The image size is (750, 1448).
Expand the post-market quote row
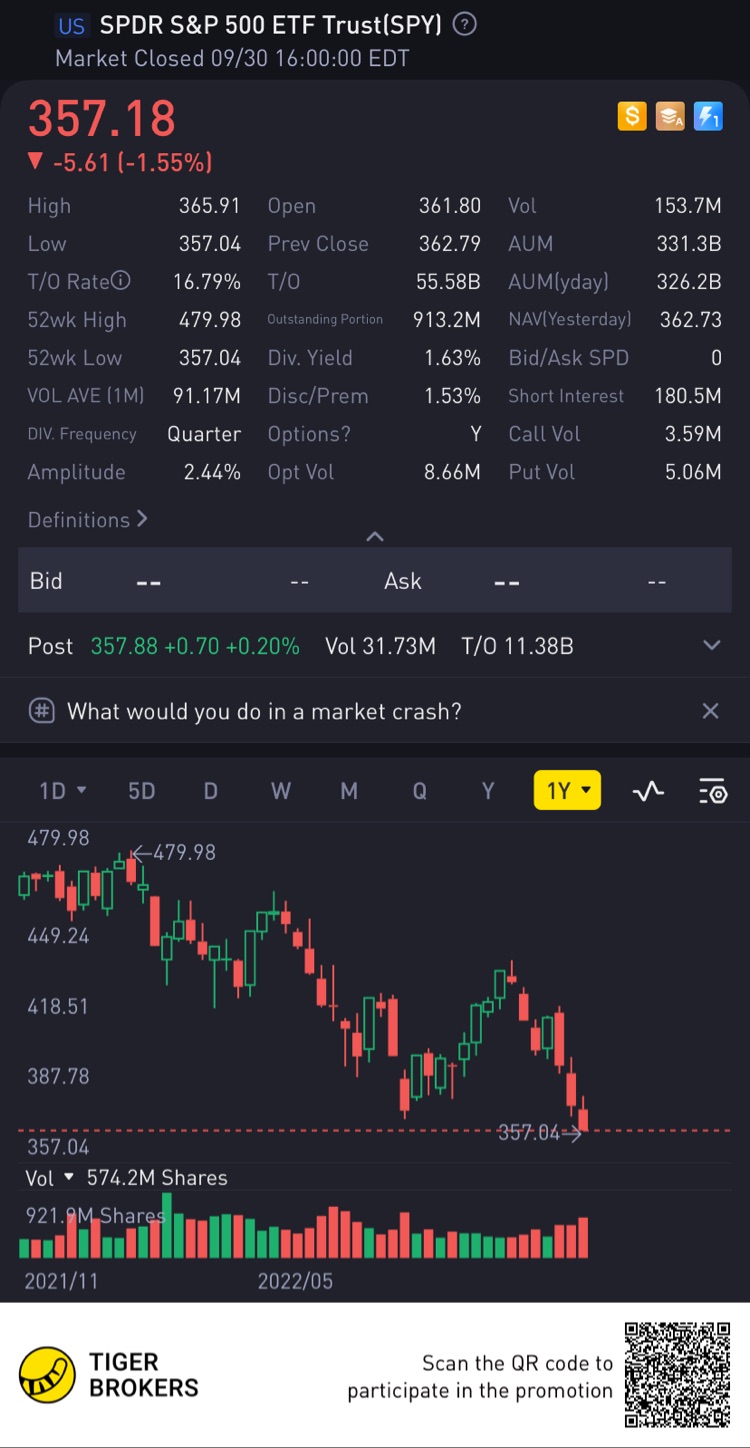click(711, 646)
